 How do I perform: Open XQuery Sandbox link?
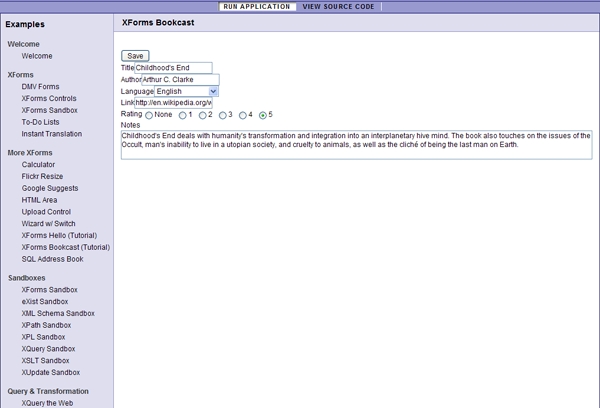point(48,349)
